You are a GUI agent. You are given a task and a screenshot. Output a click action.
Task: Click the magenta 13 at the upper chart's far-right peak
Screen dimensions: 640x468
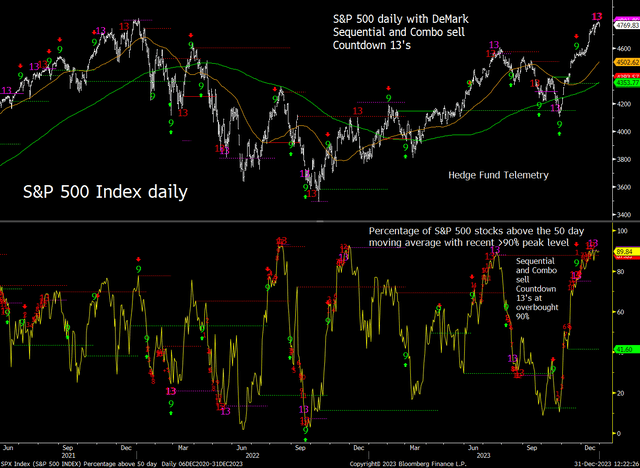click(597, 16)
